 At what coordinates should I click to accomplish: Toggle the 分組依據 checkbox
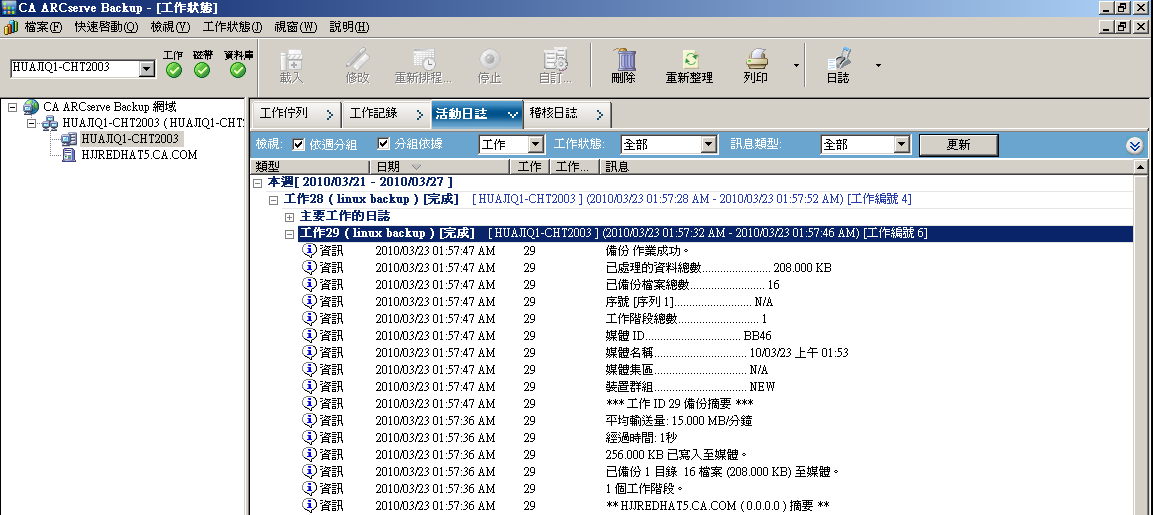383,144
